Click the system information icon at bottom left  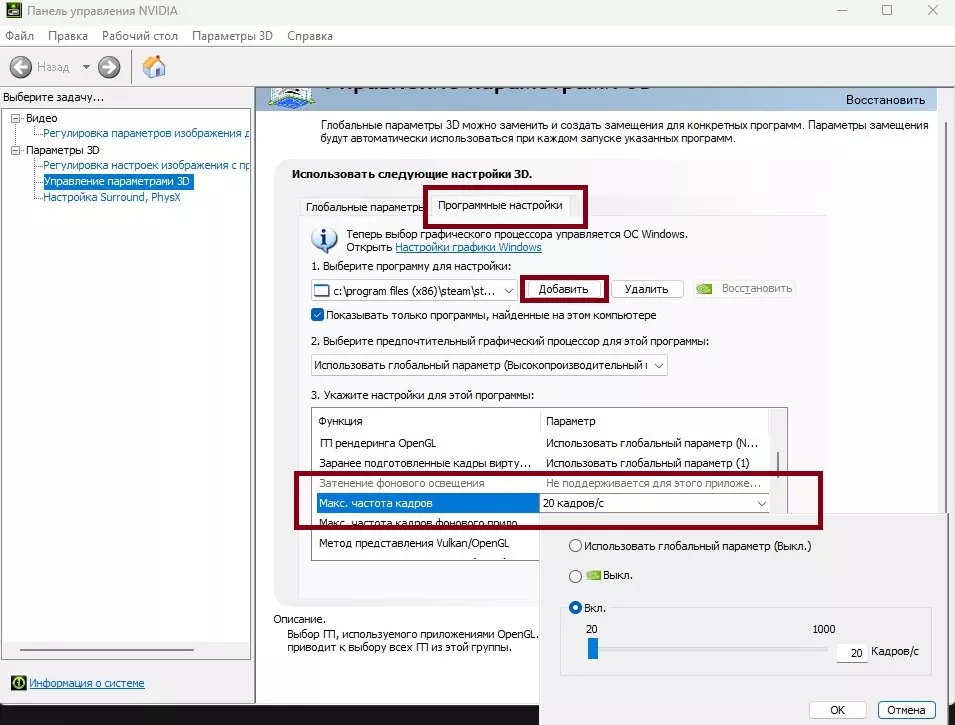pyautogui.click(x=19, y=683)
